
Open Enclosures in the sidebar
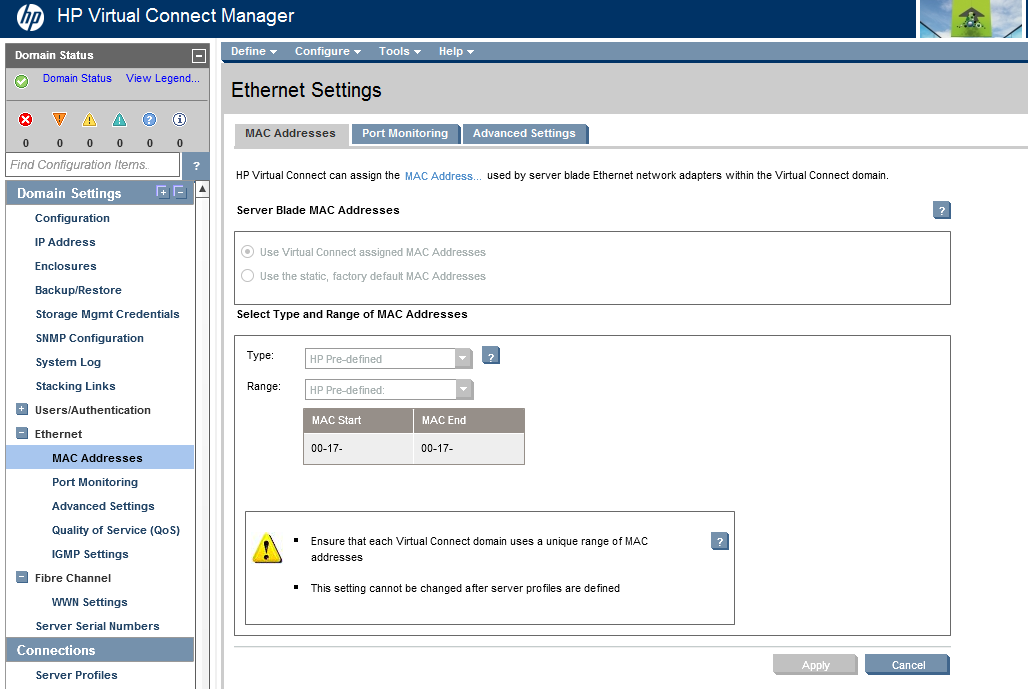pos(66,266)
